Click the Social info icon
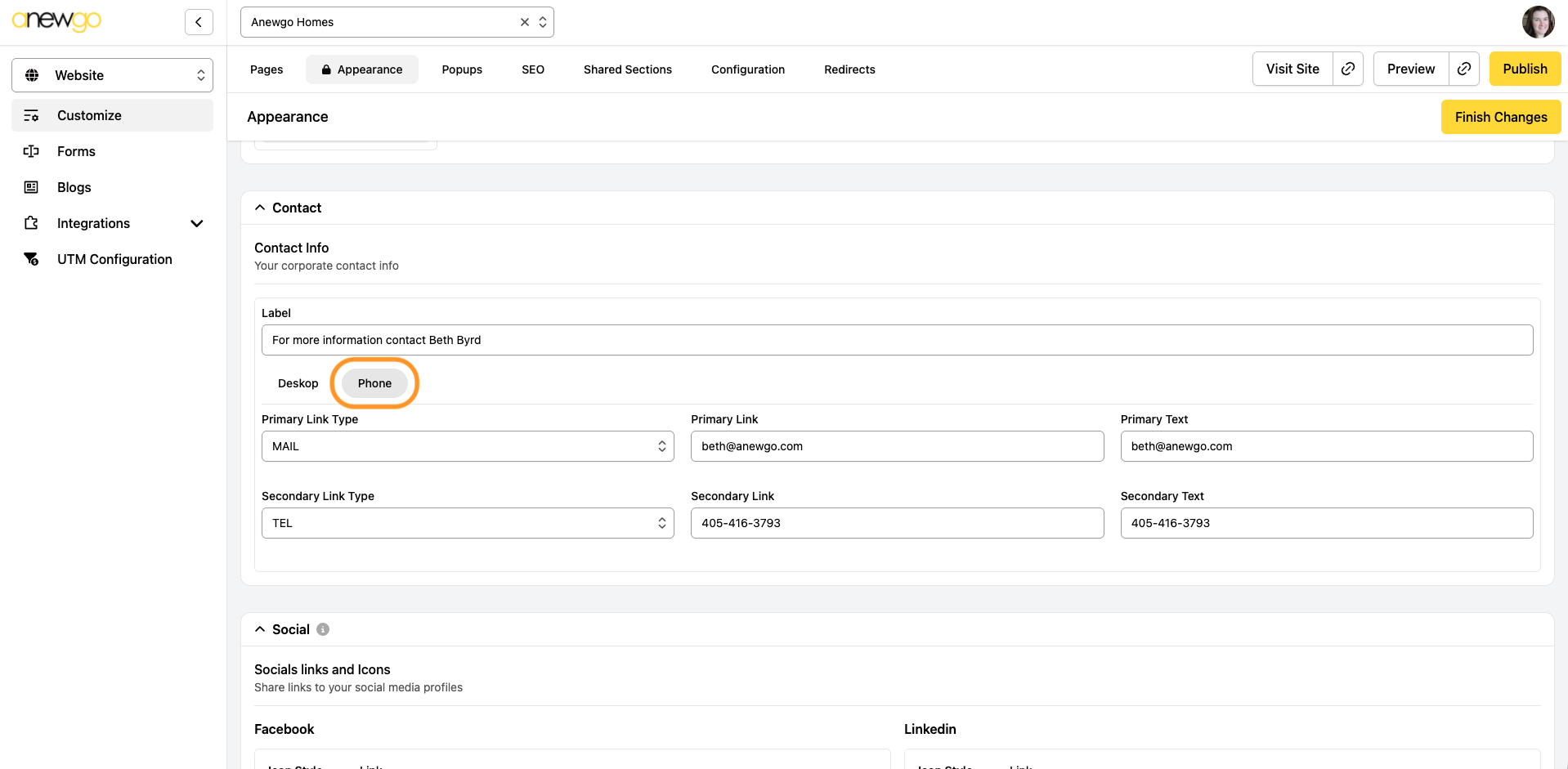The image size is (1568, 769). [323, 629]
